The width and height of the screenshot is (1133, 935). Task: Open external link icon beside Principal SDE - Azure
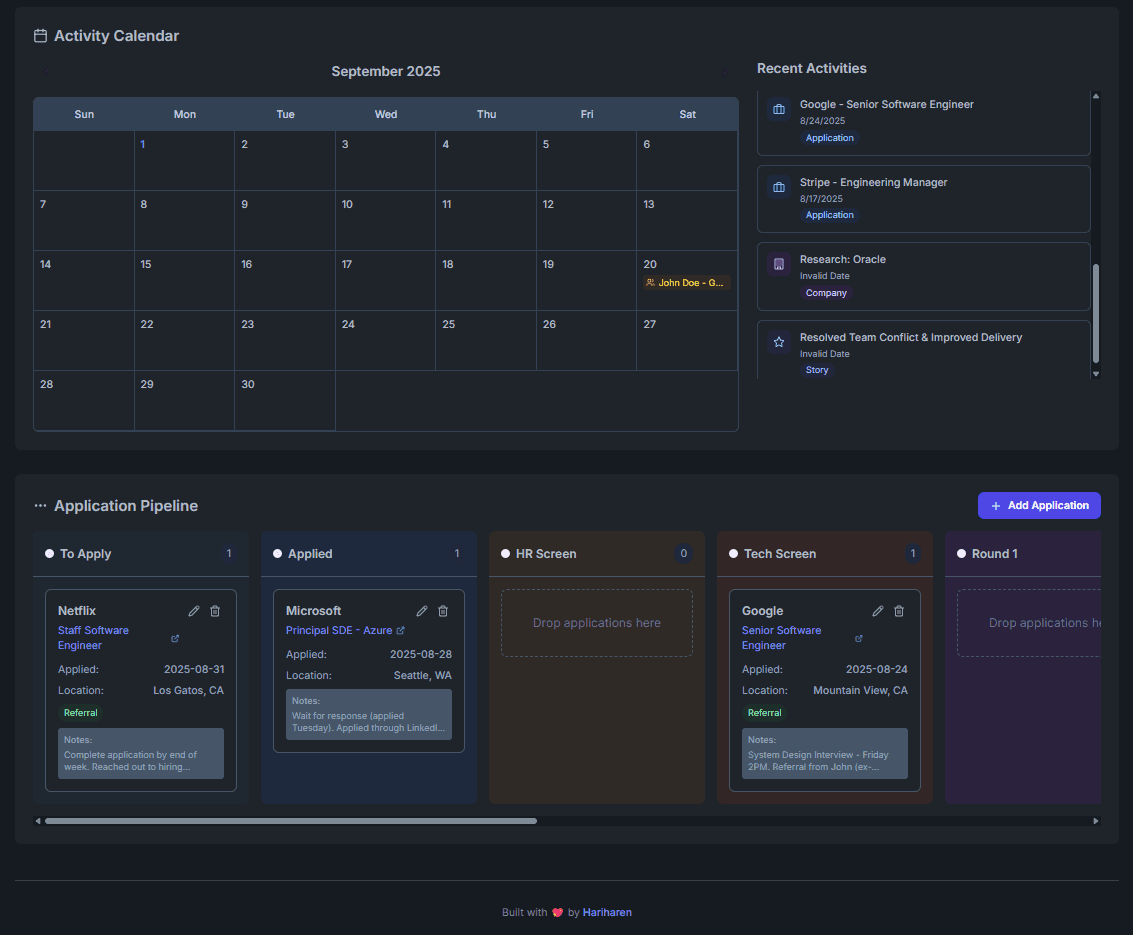tap(401, 631)
